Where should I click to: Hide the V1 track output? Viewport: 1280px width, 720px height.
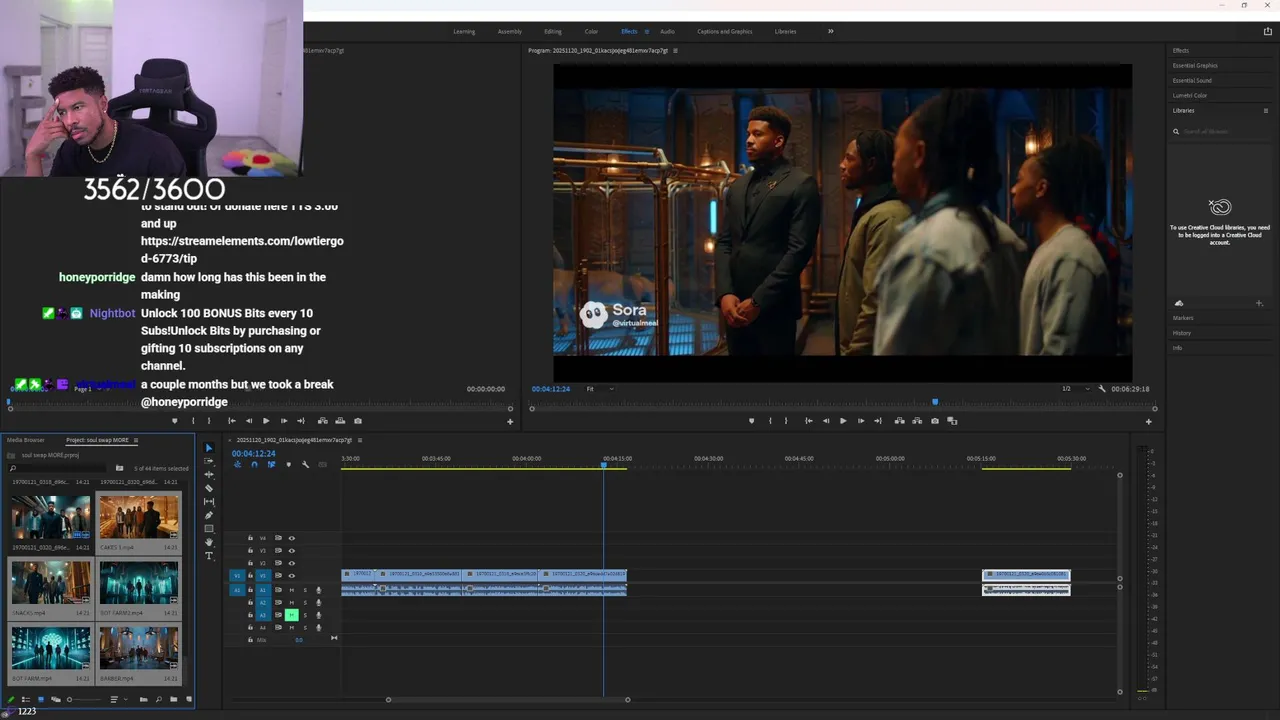[292, 575]
